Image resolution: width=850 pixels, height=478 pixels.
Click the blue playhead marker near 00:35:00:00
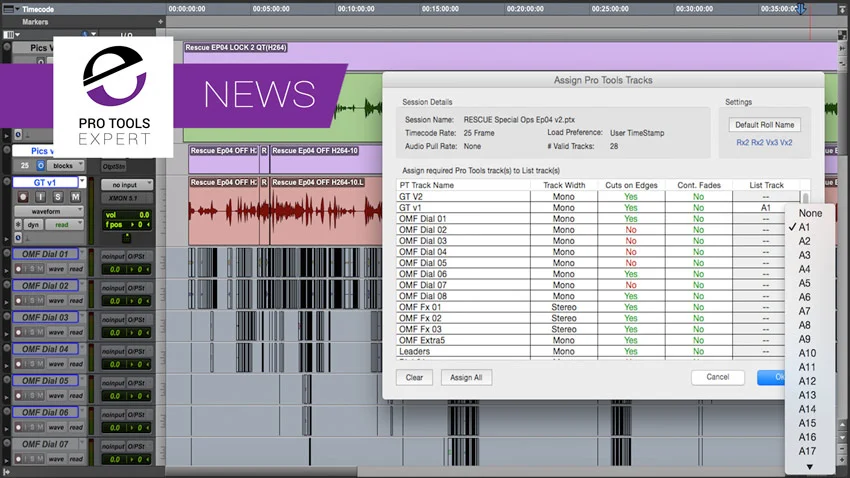[x=801, y=9]
